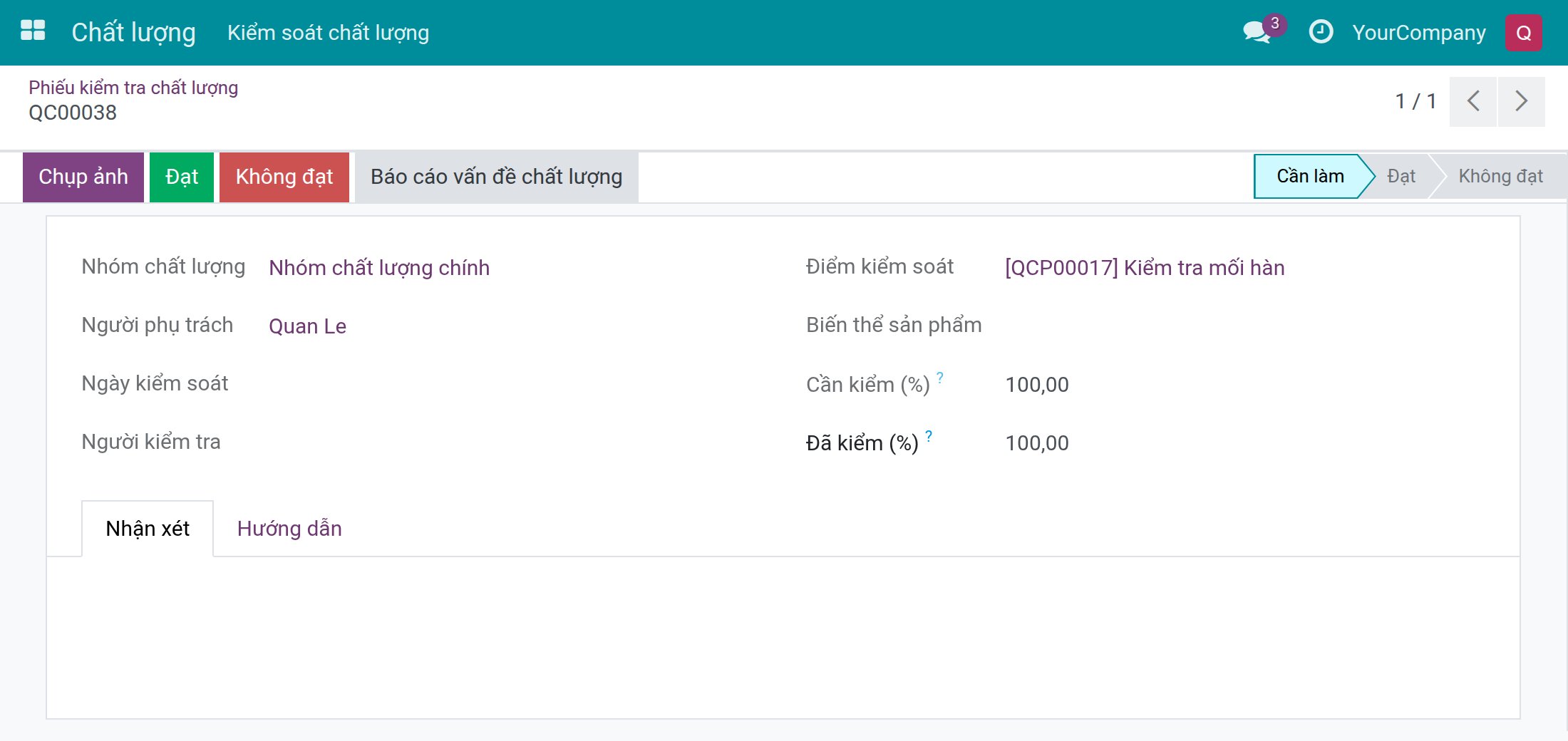The image size is (1568, 741).
Task: Open the activities clock icon
Action: point(1321,32)
